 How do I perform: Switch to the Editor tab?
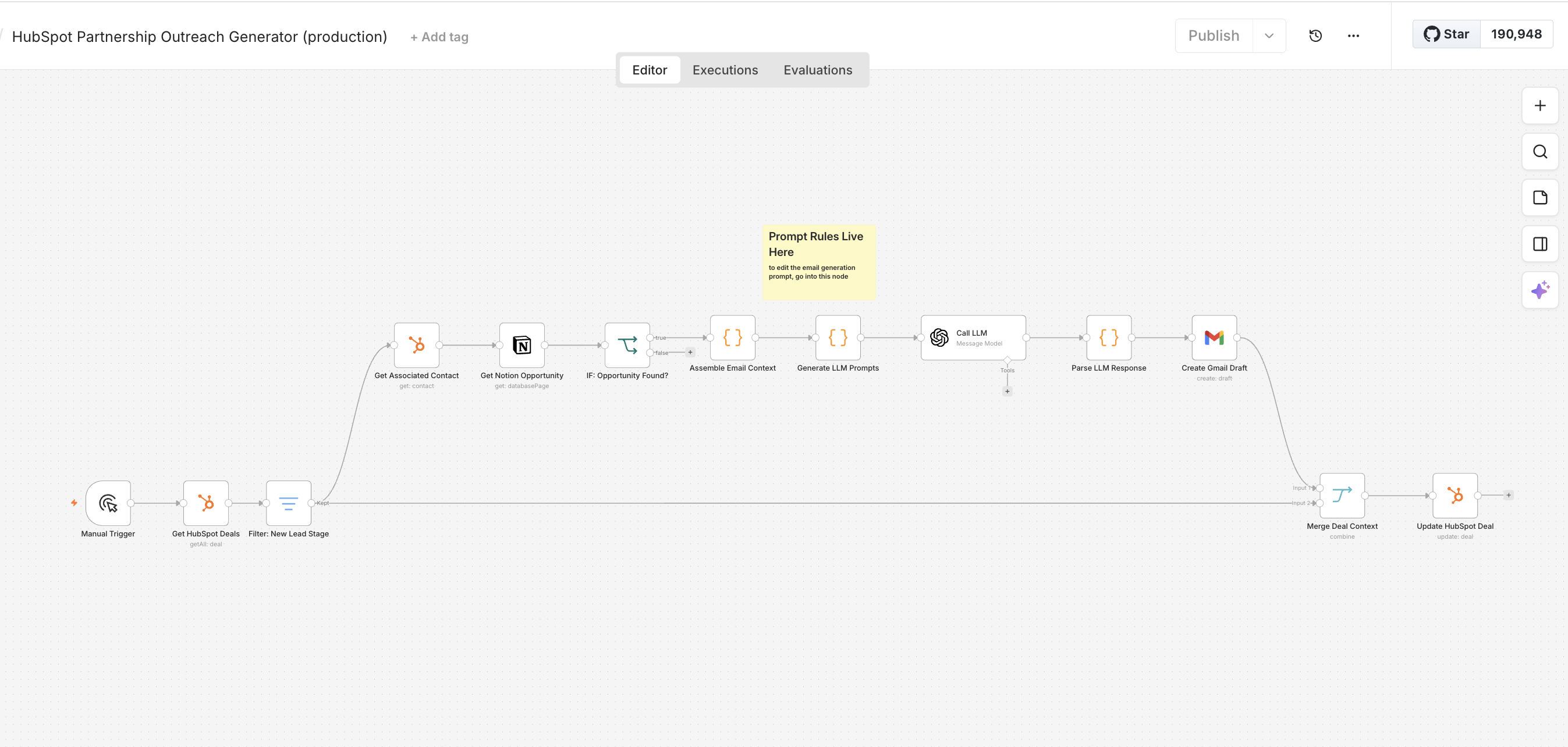[x=650, y=70]
